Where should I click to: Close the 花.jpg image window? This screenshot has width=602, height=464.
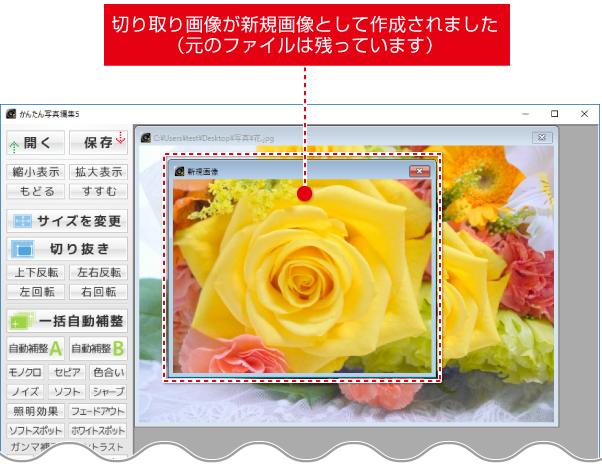542,137
